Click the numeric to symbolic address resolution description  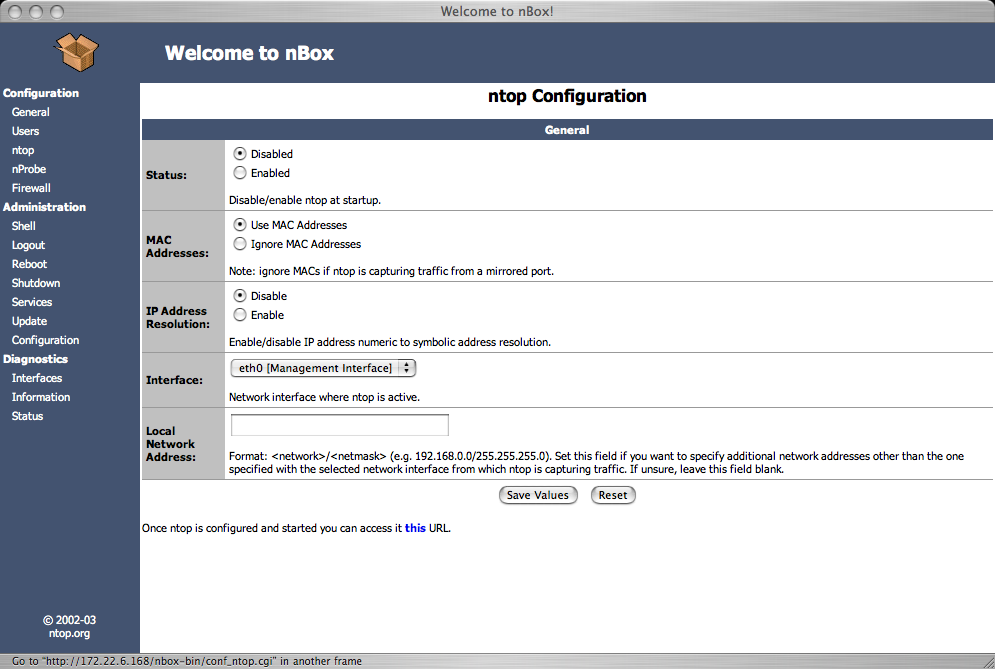[x=390, y=342]
